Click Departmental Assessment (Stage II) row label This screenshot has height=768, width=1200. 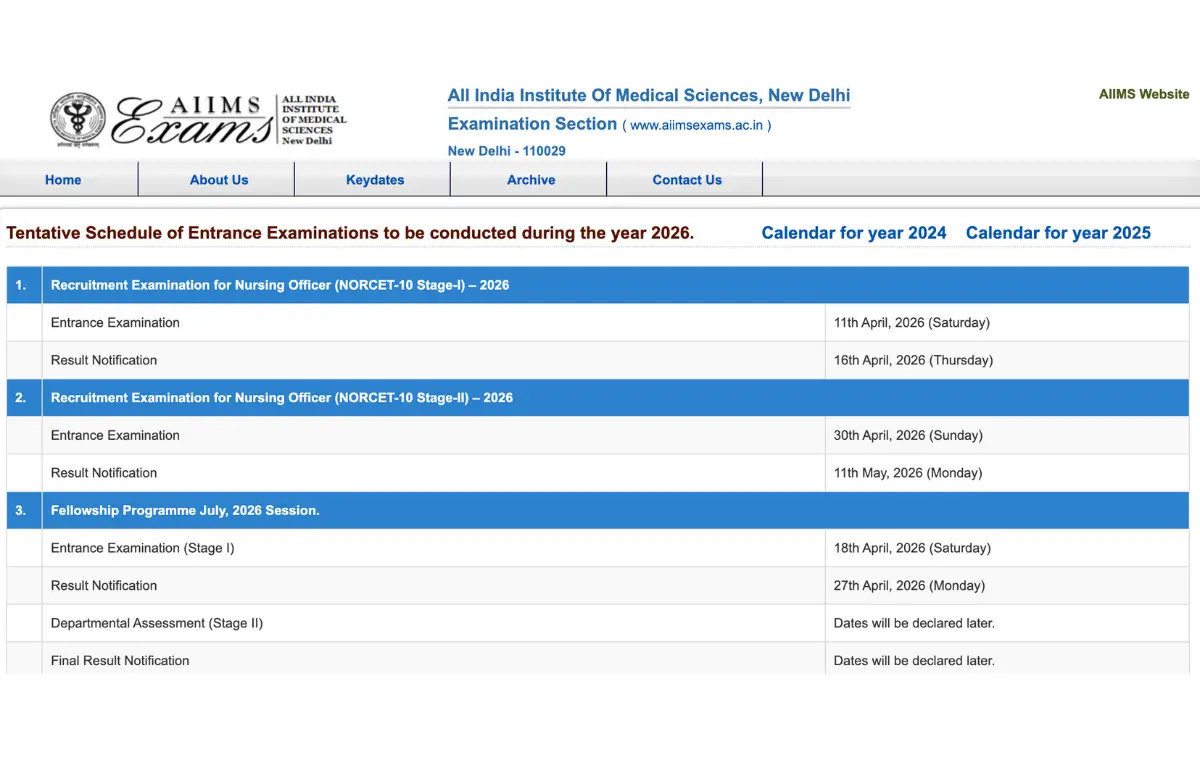(157, 623)
